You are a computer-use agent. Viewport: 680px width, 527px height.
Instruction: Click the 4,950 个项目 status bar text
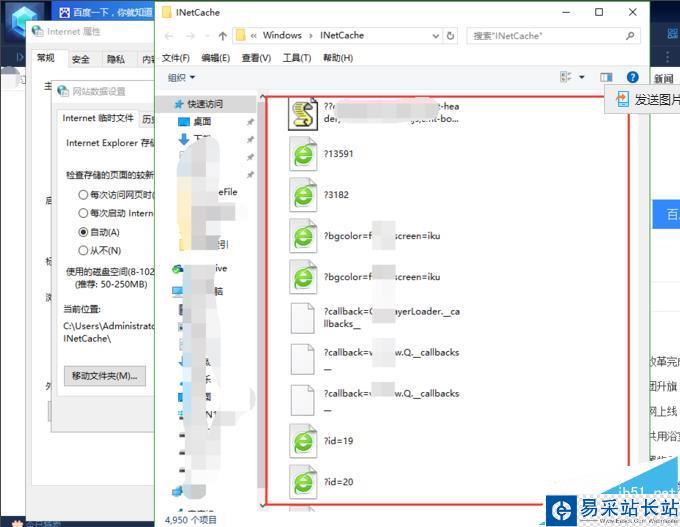pyautogui.click(x=190, y=520)
